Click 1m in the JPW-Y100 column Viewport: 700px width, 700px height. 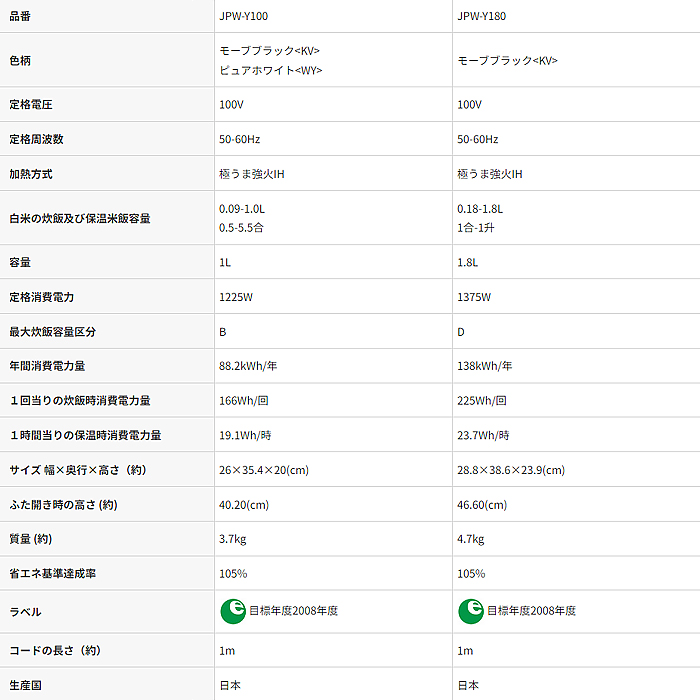(x=227, y=650)
